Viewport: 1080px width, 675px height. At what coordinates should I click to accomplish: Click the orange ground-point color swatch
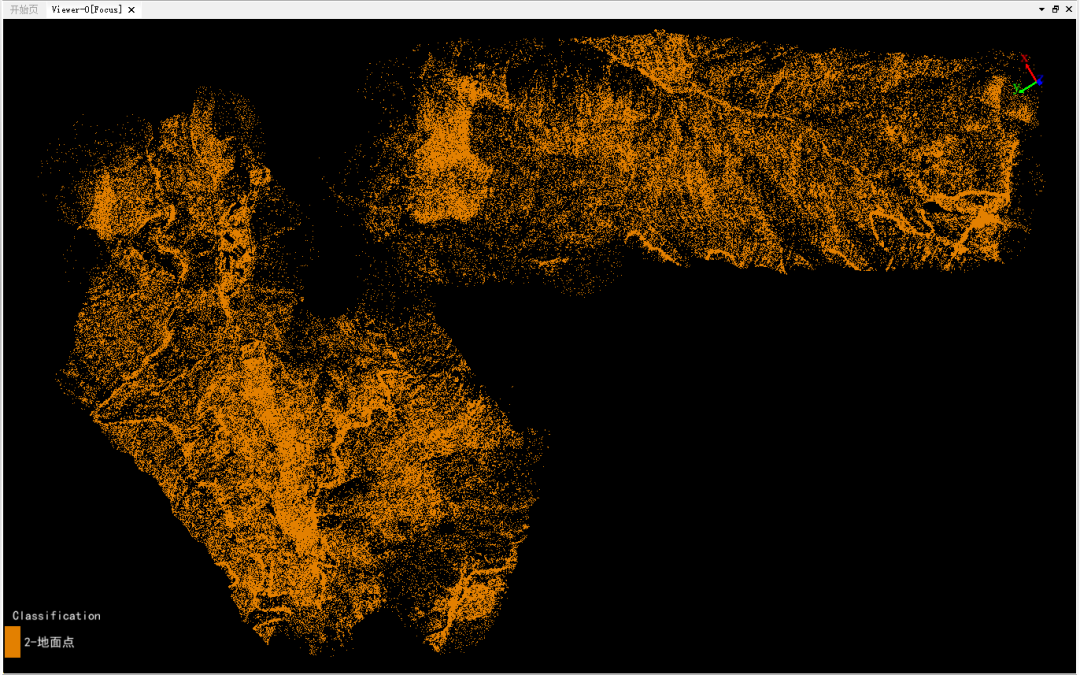coord(12,642)
